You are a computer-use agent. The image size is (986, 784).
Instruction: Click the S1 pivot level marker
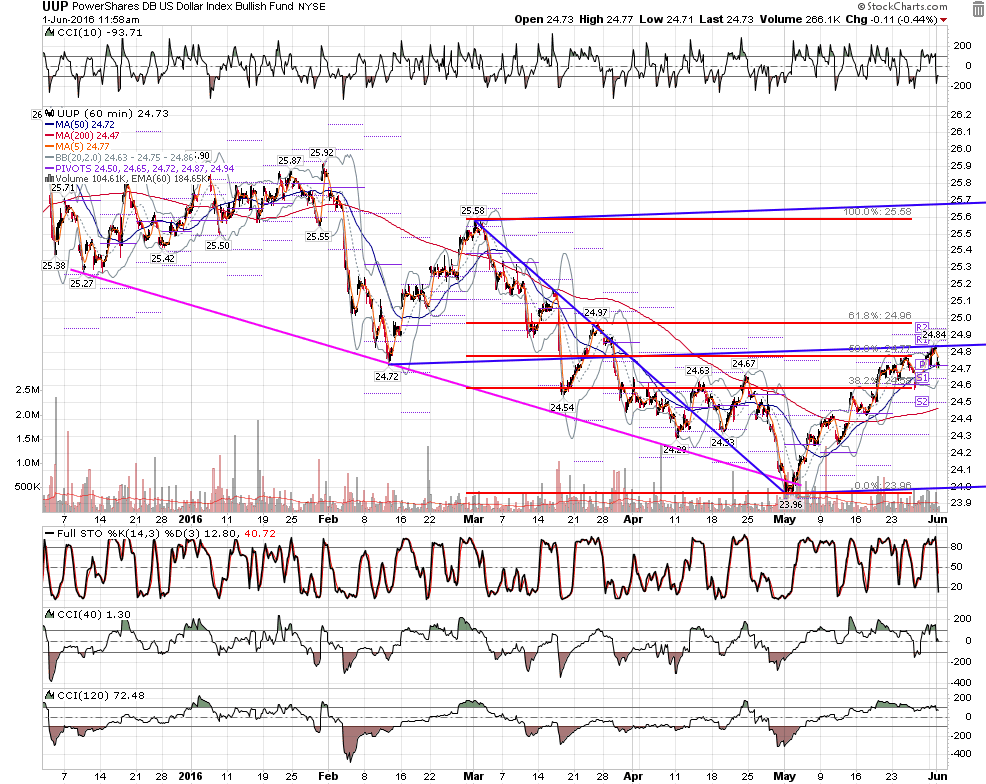coord(922,377)
